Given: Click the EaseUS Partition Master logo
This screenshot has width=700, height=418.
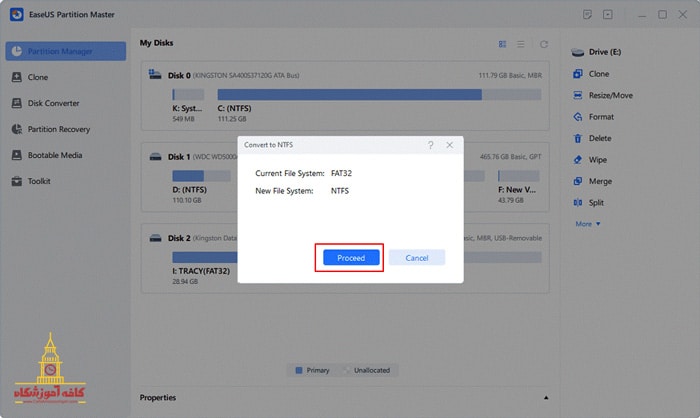Looking at the screenshot, I should (x=17, y=14).
